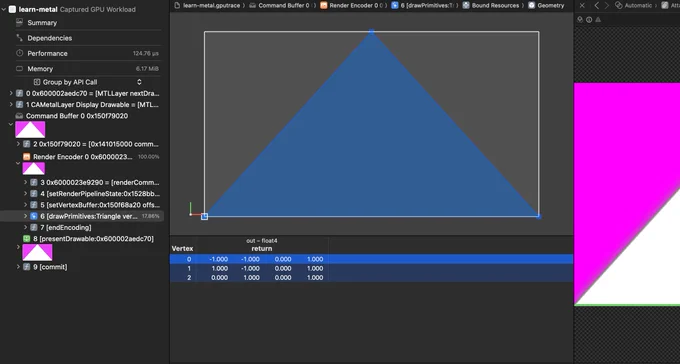
Task: Click the presentDrawable green icon
Action: [26, 239]
